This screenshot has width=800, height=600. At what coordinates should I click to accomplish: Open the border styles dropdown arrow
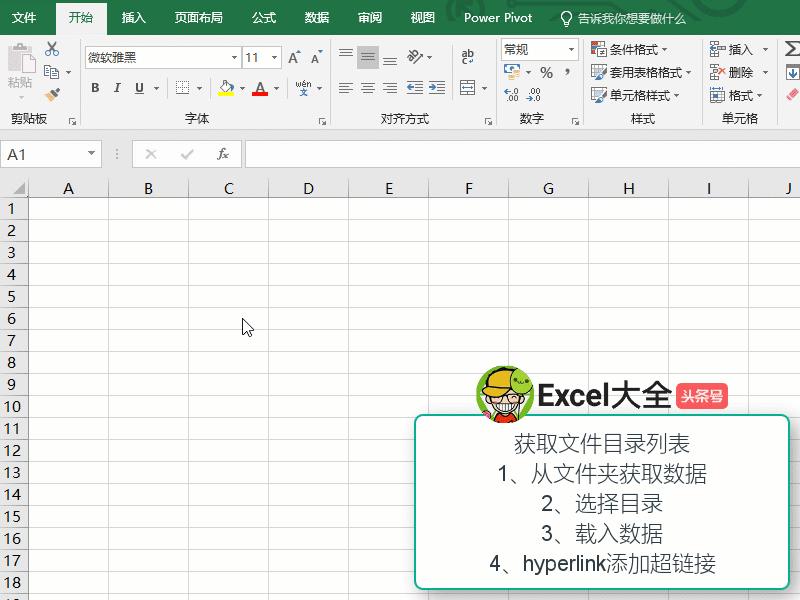coord(200,88)
